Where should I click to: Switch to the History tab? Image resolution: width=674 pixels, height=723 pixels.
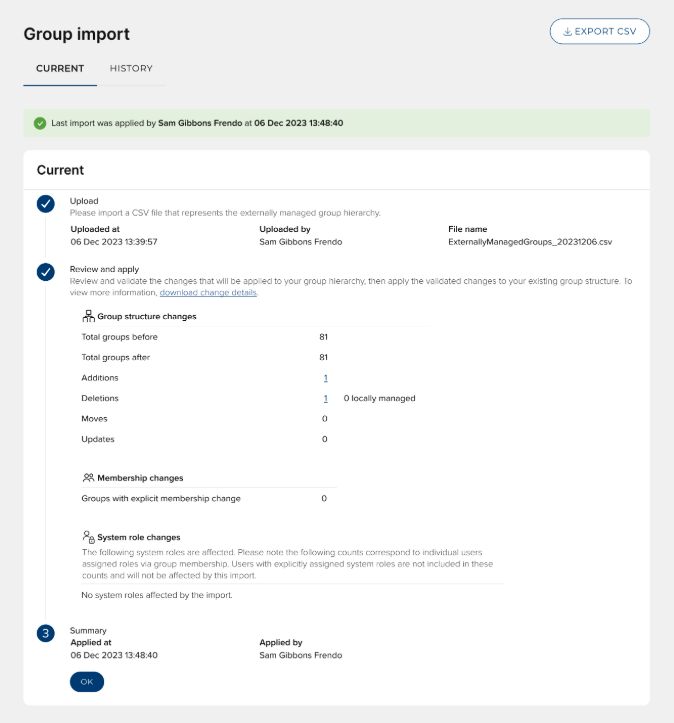131,68
